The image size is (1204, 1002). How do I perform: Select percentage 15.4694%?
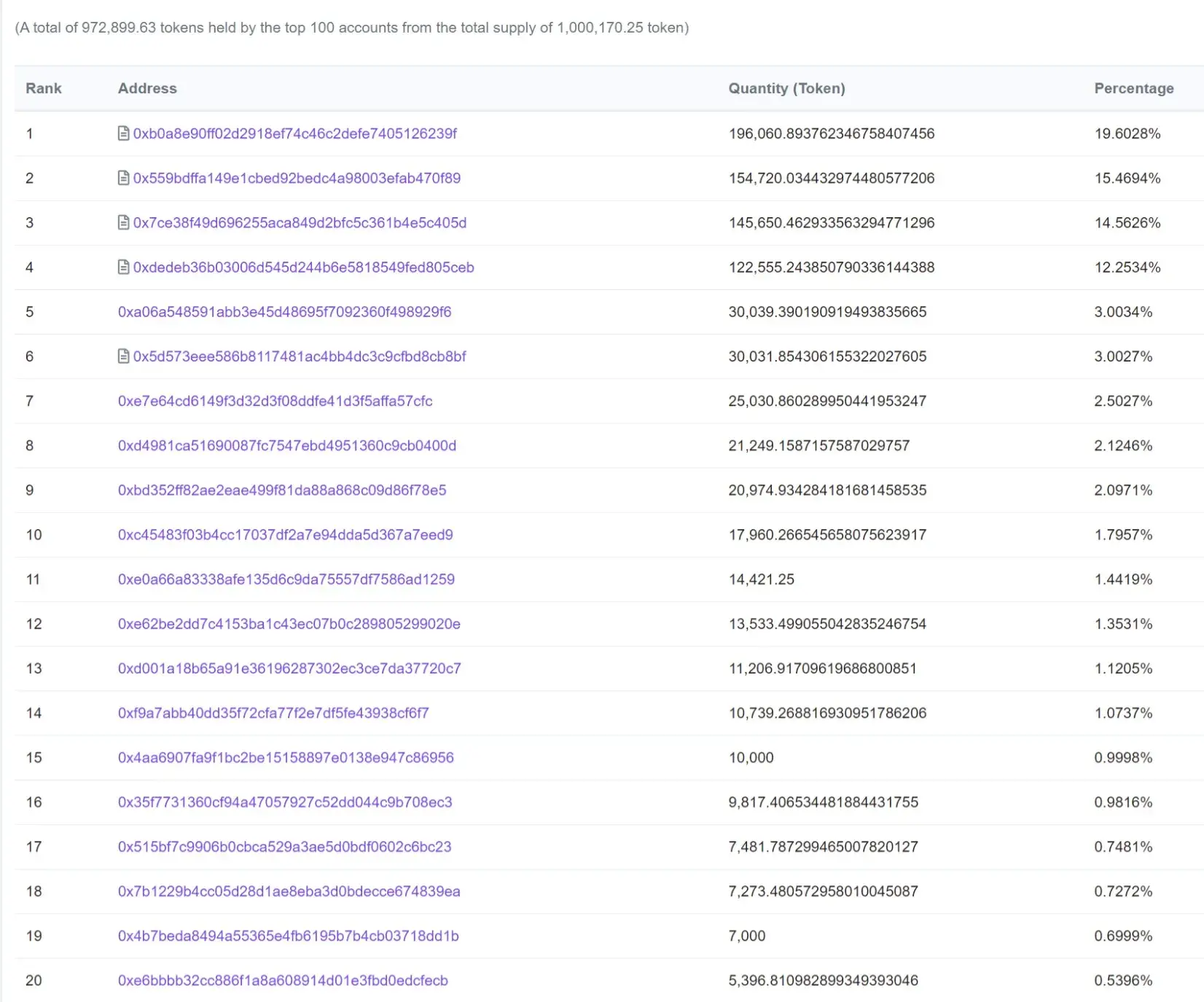point(1127,178)
